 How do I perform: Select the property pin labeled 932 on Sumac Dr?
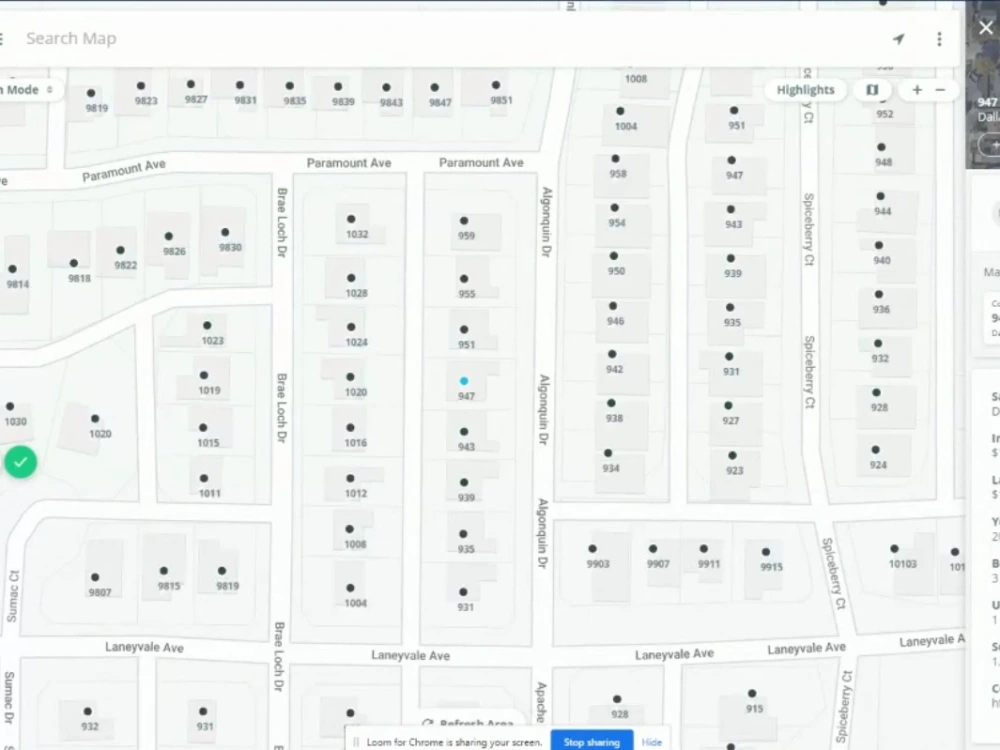(87, 711)
